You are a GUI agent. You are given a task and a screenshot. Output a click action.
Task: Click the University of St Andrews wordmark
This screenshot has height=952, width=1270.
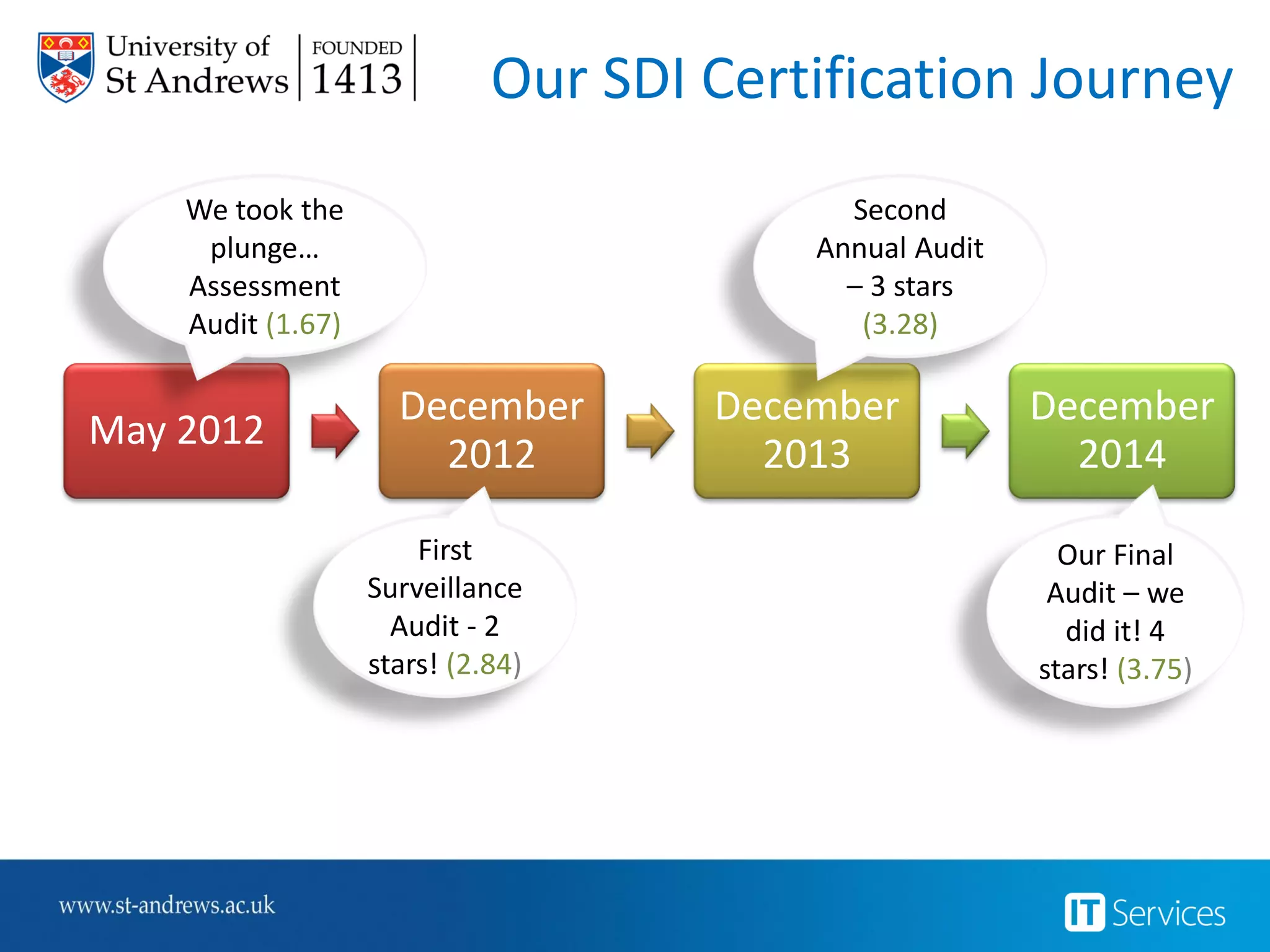coord(196,64)
